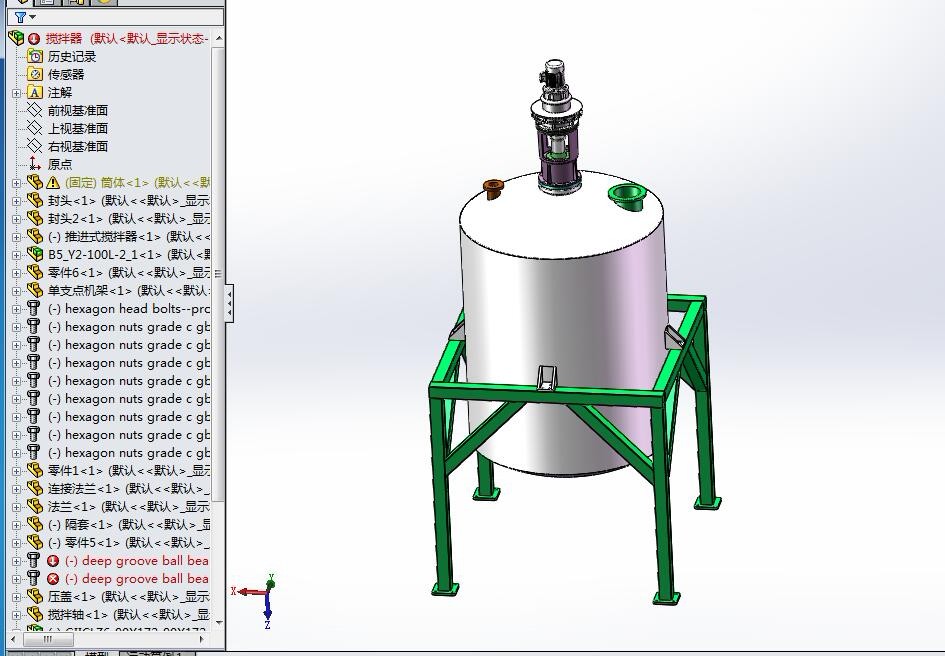Select the 搅拌轴<1> part icon
This screenshot has height=656, width=945.
(x=35, y=614)
